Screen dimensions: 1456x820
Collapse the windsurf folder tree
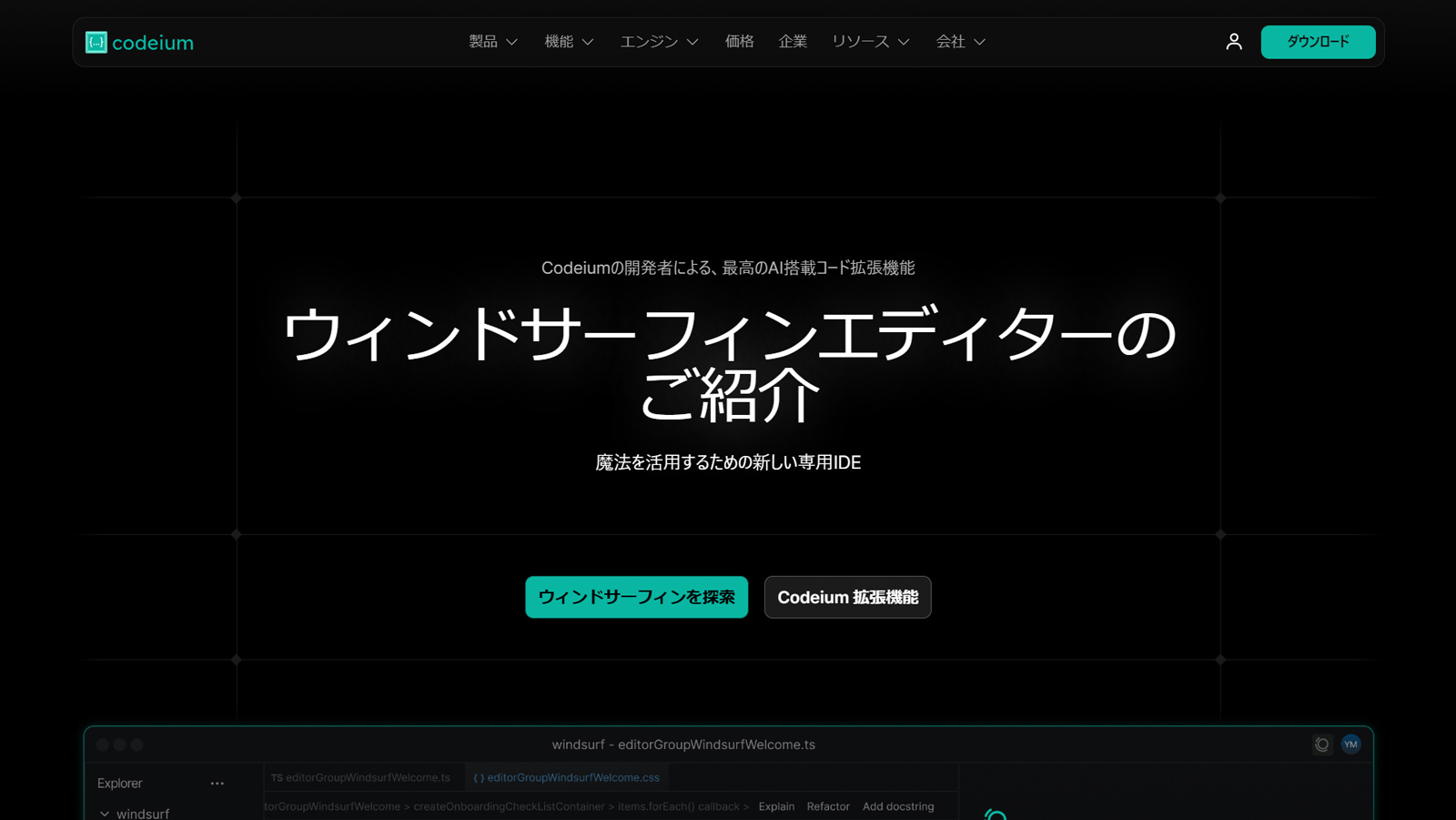click(x=105, y=814)
